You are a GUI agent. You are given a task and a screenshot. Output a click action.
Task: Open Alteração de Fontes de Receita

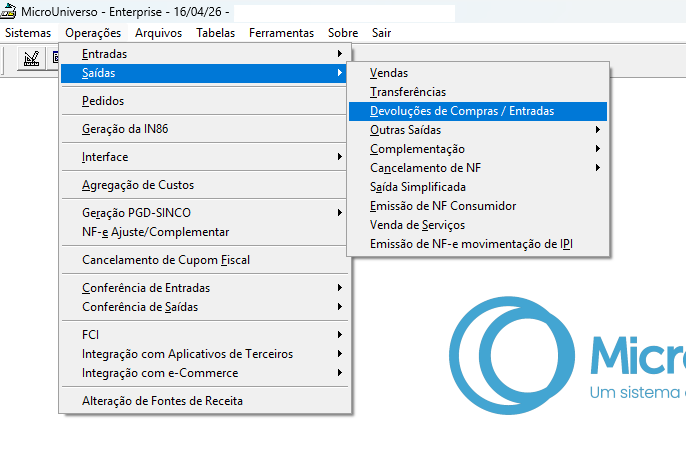tap(162, 401)
